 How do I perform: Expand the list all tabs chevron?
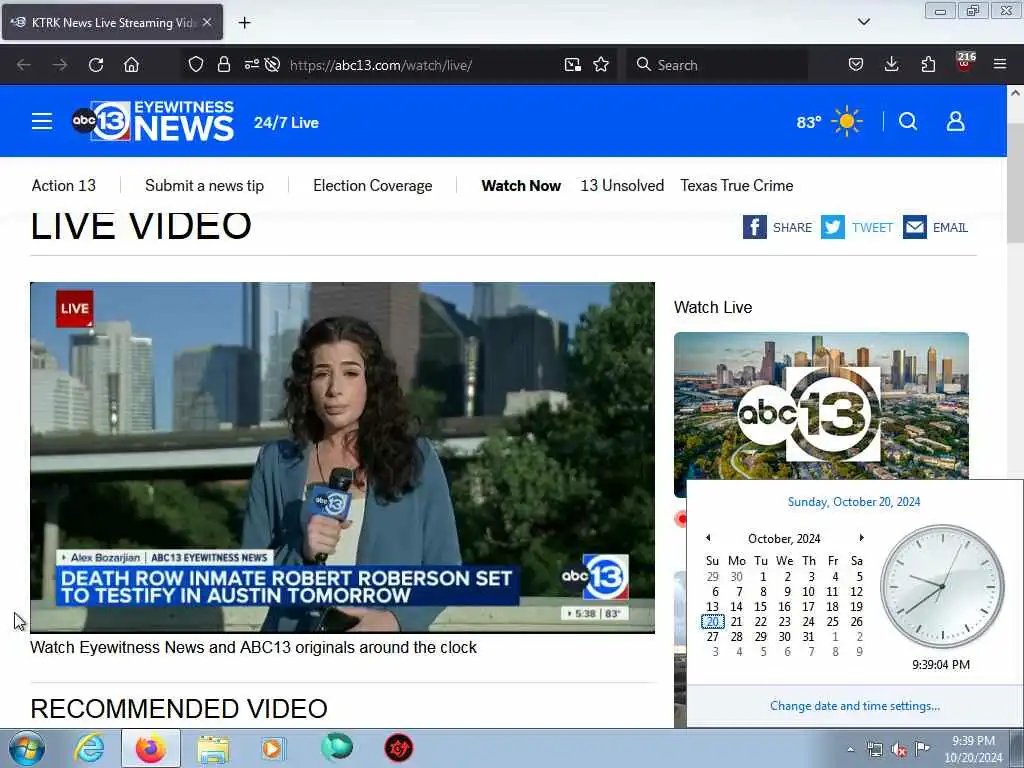click(863, 22)
